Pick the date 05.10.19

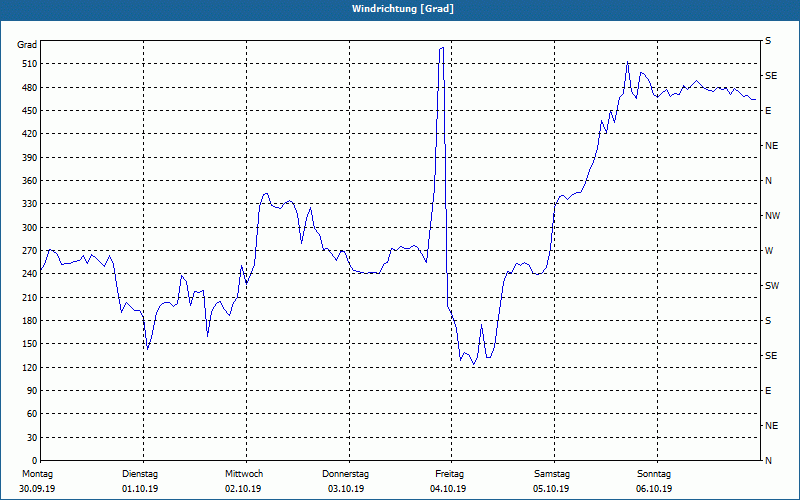pyautogui.click(x=551, y=489)
